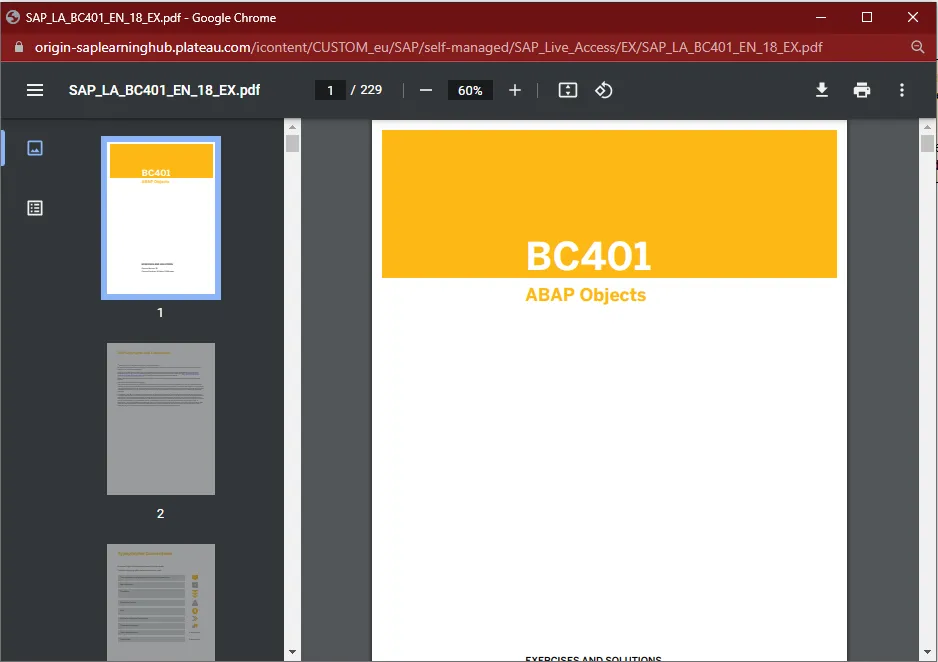This screenshot has width=938, height=662.
Task: Click the fit to page icon
Action: tap(568, 90)
